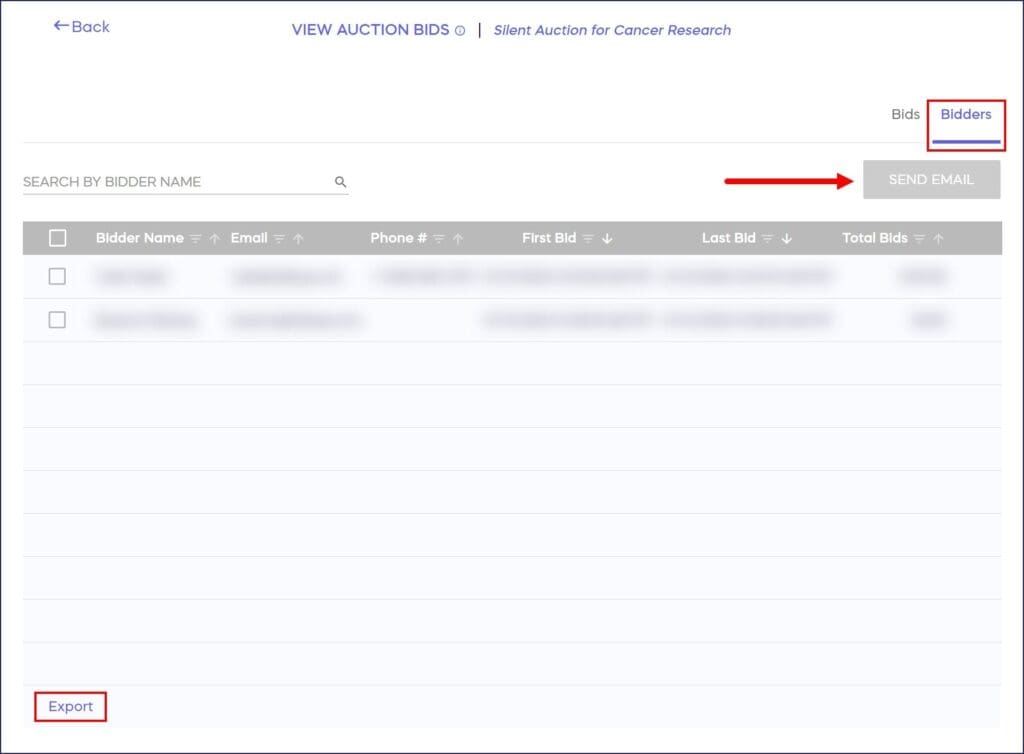Check the select-all checkbox in the table header
Image resolution: width=1024 pixels, height=754 pixels.
(x=57, y=238)
